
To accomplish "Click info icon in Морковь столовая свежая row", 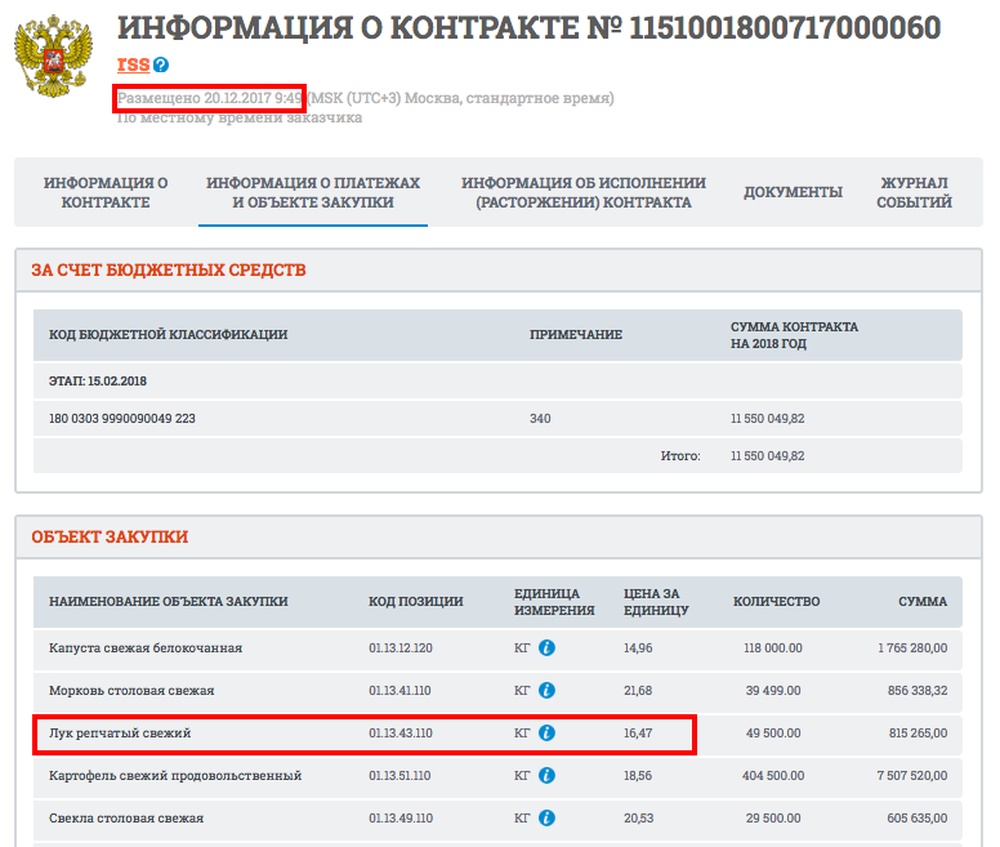I will click(x=547, y=690).
